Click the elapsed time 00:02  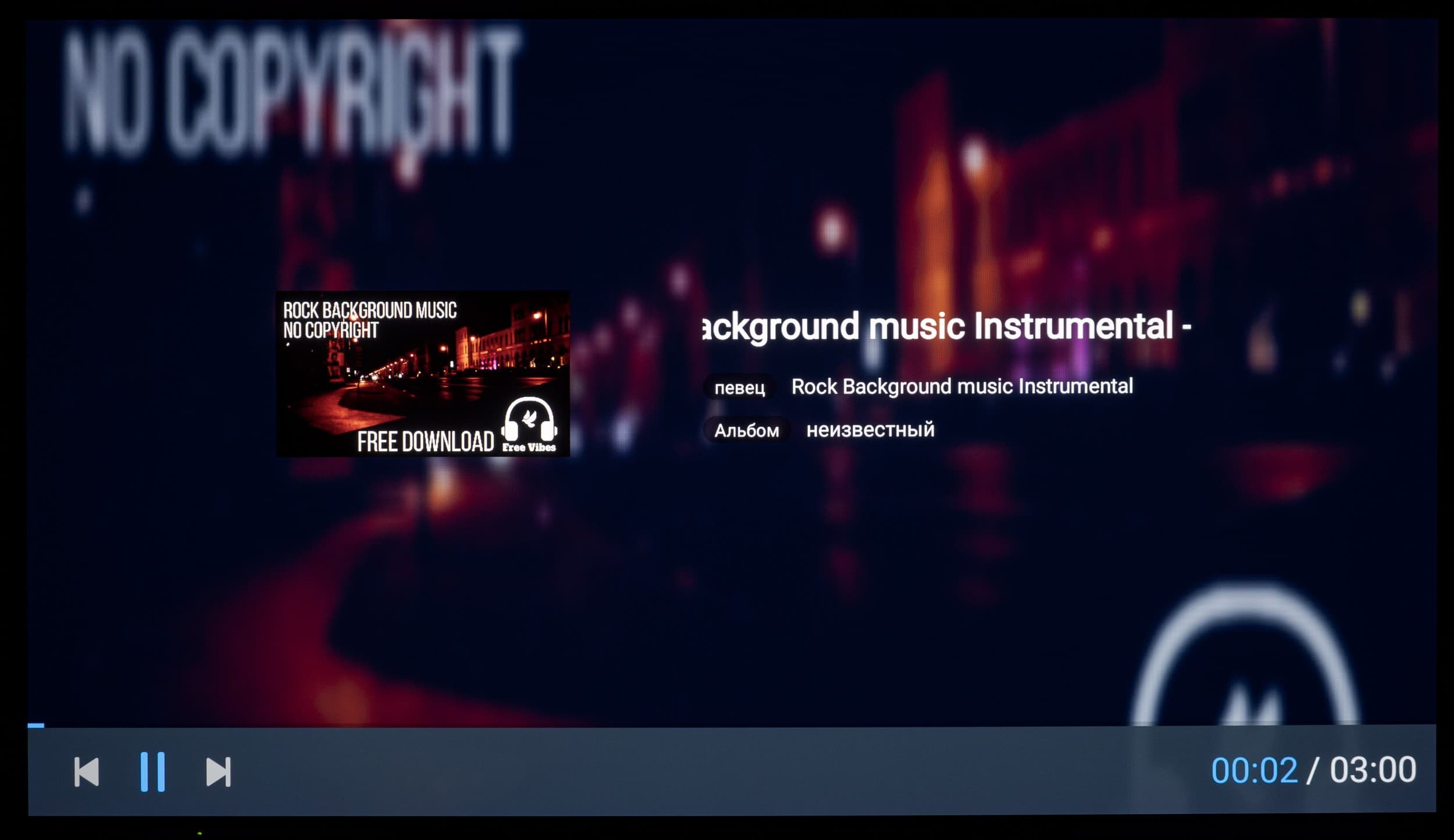coord(1254,771)
